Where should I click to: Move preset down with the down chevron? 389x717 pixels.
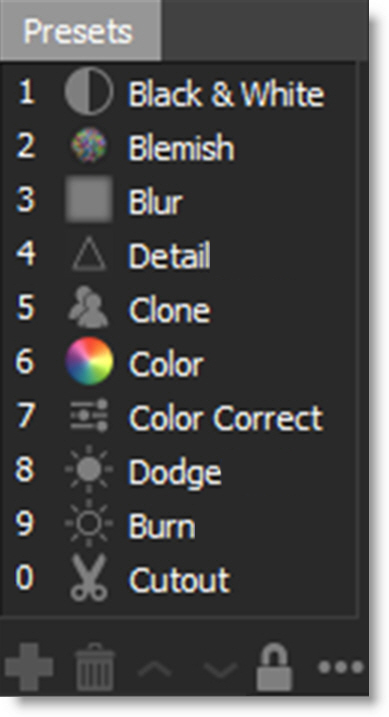pos(220,670)
